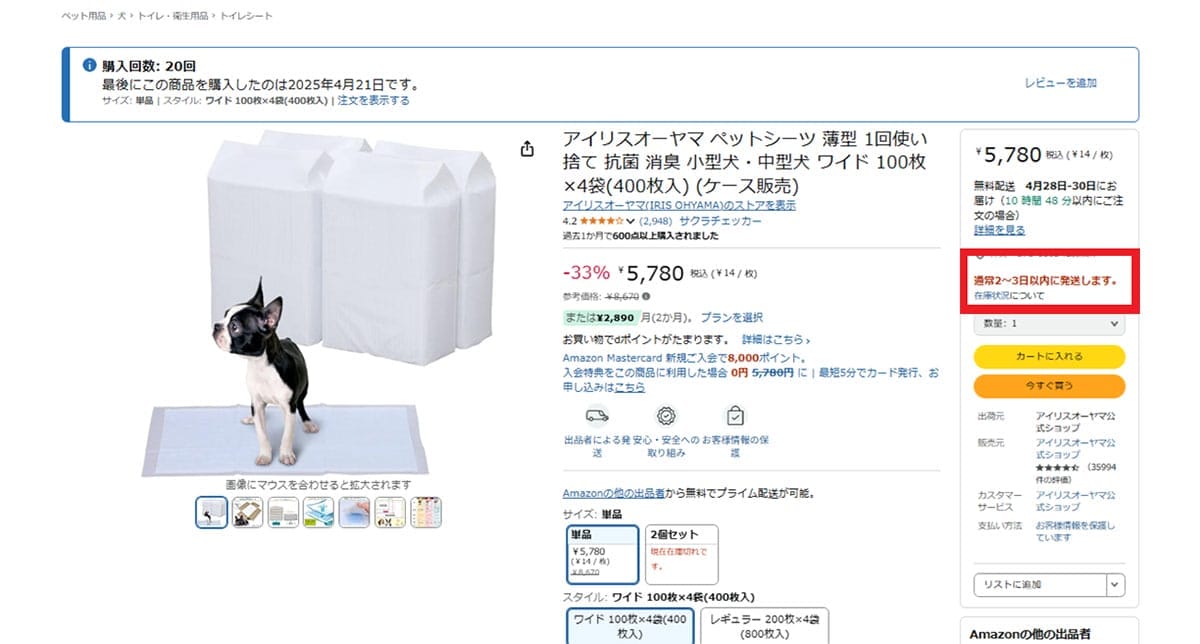Screen dimensions: 1200x644
Task: Choose the 単品 size option
Action: [x=603, y=554]
